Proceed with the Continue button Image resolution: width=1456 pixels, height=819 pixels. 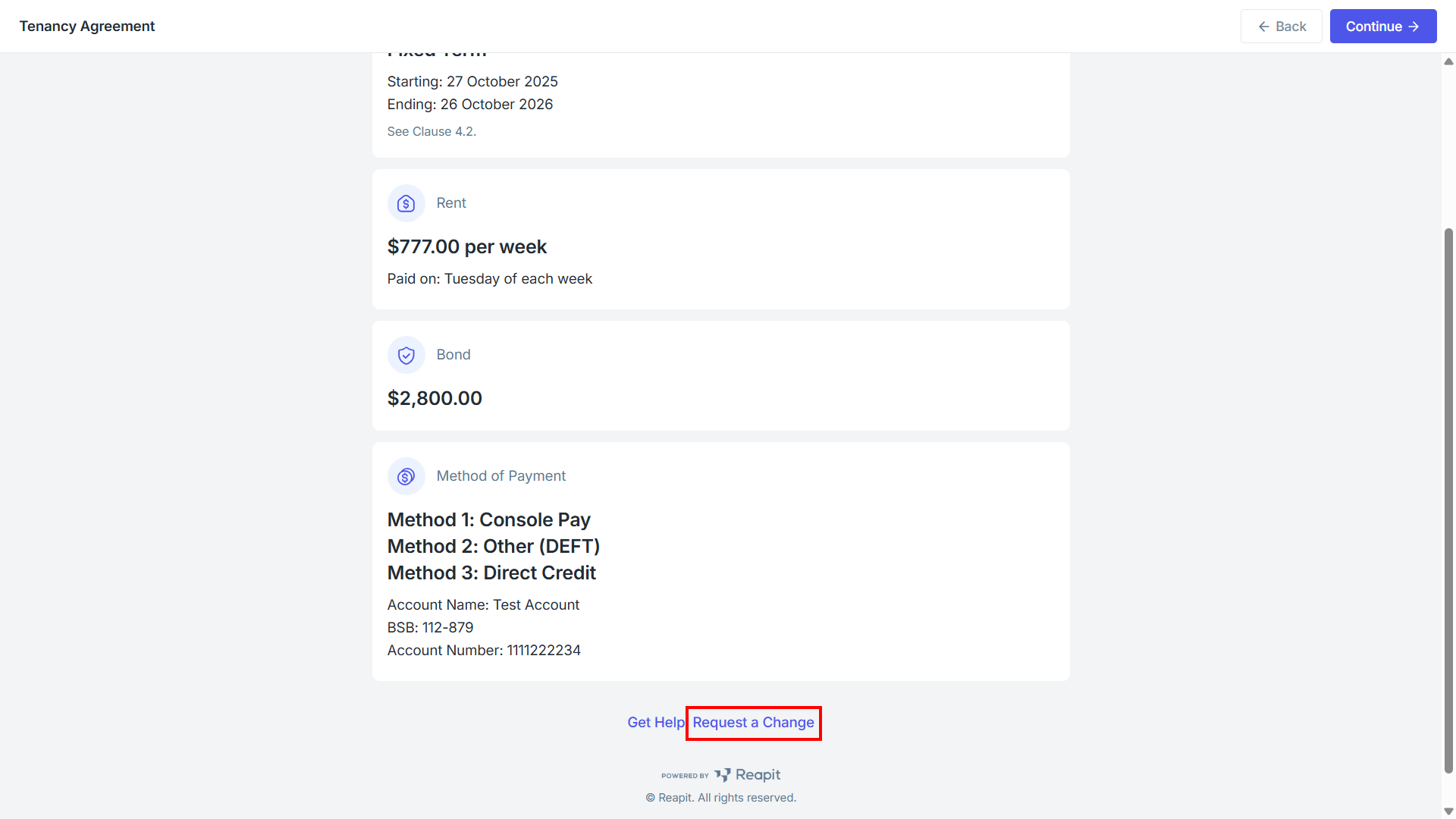tap(1383, 27)
